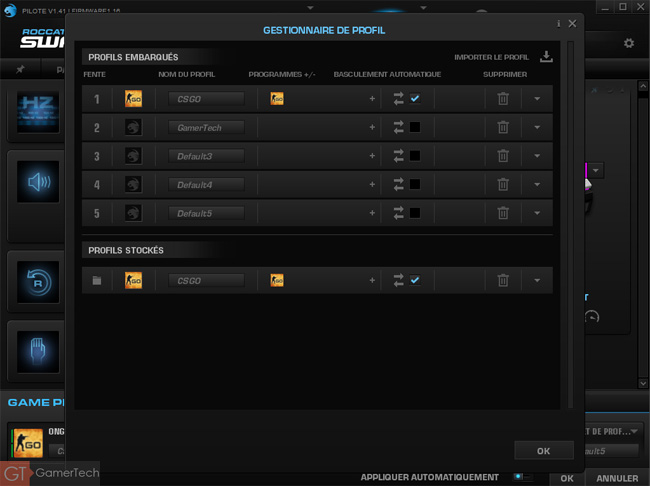Screen dimensions: 650x486
Task: Click the Annuler button
Action: pos(617,478)
